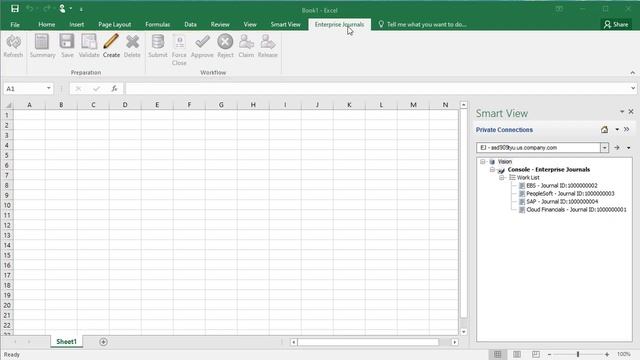The height and width of the screenshot is (360, 640).
Task: Click the Refresh ribbon icon
Action: click(13, 42)
